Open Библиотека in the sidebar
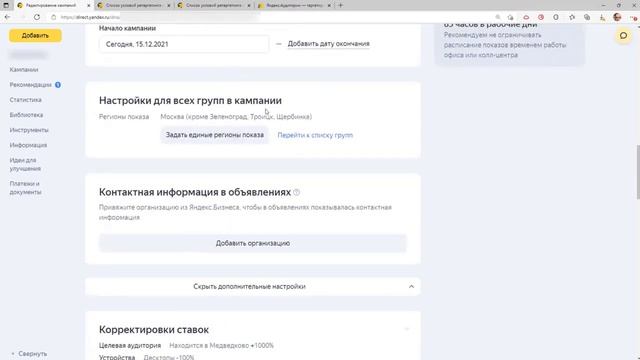Image resolution: width=640 pixels, height=360 pixels. click(26, 115)
